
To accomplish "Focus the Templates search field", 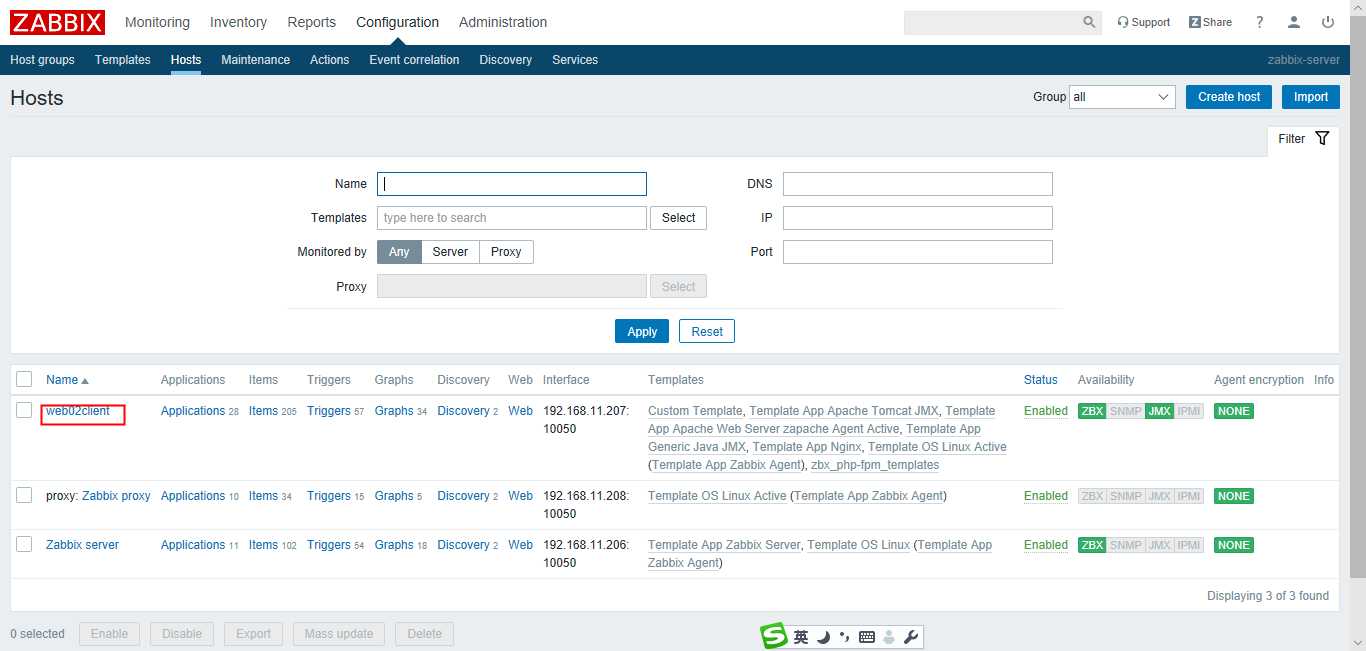I will (512, 218).
